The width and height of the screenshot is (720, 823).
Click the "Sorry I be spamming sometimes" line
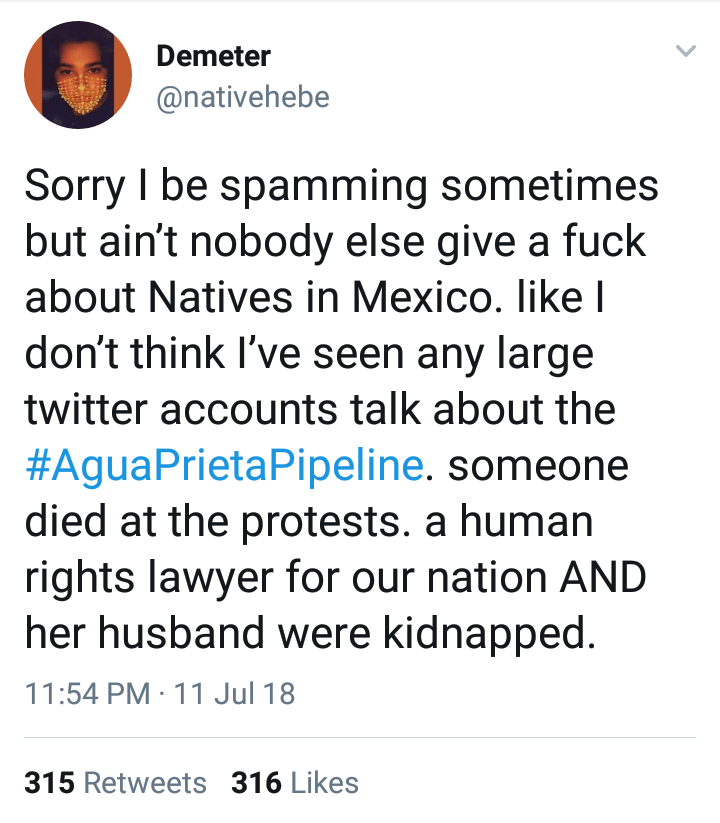[341, 186]
